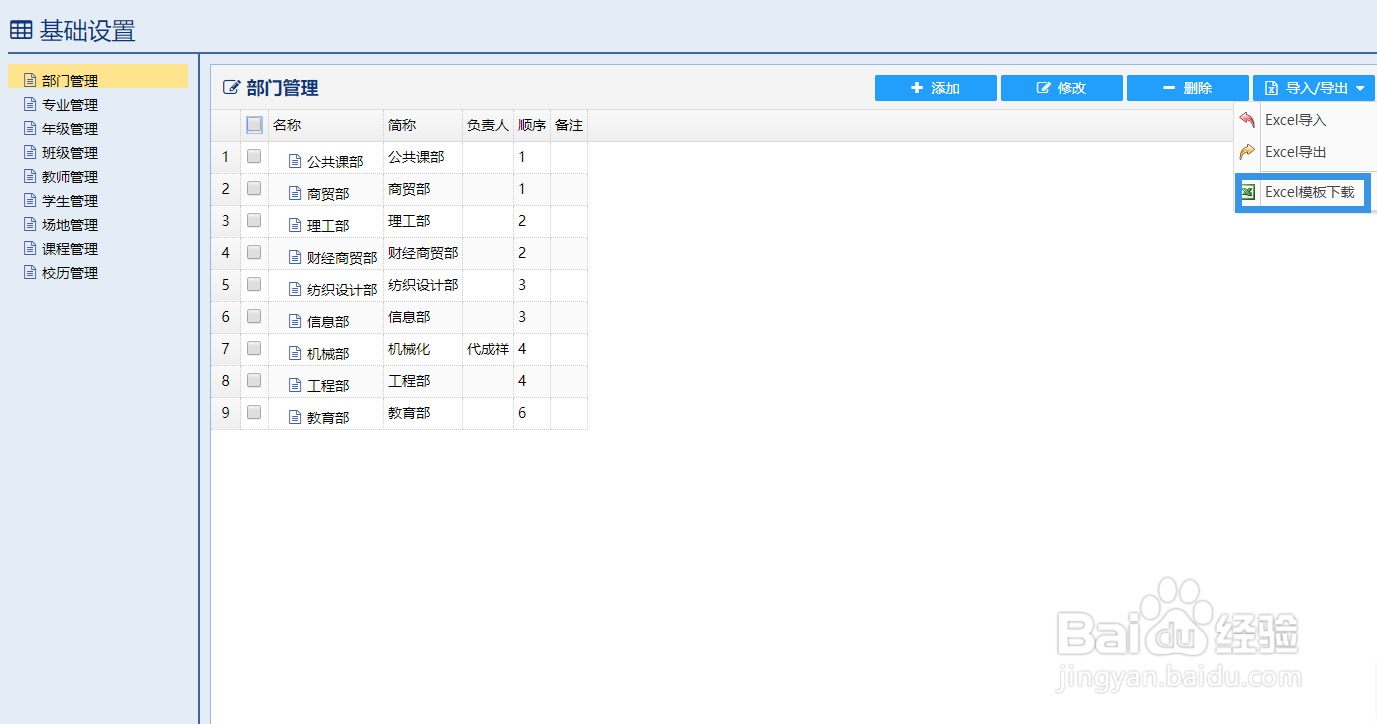Click the page icon next to 教师管理
The height and width of the screenshot is (724, 1377).
tap(29, 176)
